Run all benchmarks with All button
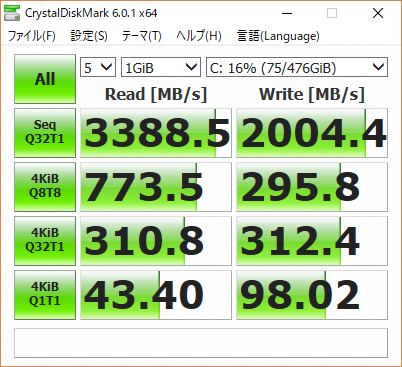The height and width of the screenshot is (367, 402). [45, 79]
